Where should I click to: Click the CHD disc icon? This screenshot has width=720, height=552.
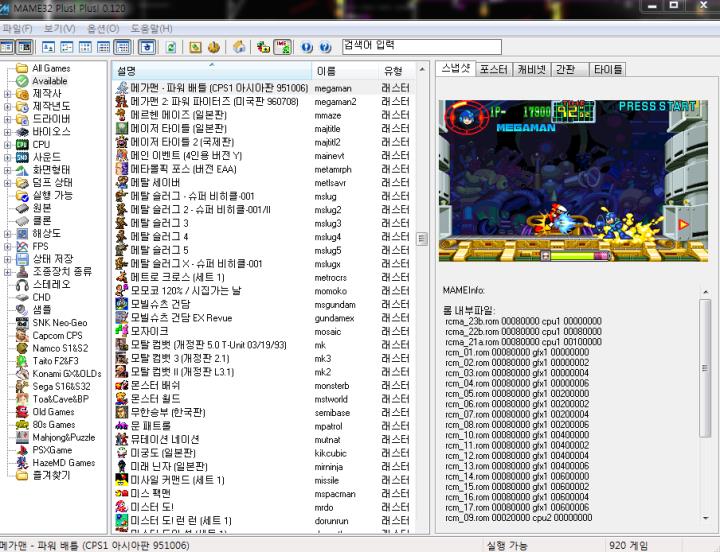22,297
